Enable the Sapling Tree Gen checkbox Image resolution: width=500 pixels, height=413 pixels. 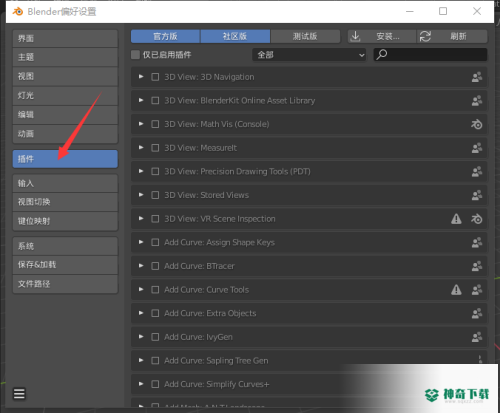pos(155,361)
